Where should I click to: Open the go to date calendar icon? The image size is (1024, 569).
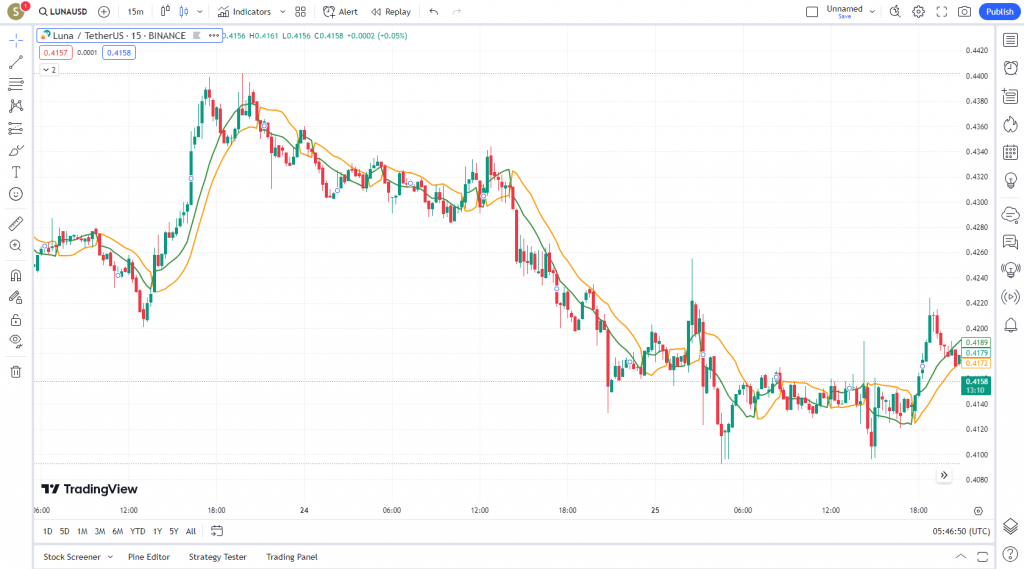217,531
